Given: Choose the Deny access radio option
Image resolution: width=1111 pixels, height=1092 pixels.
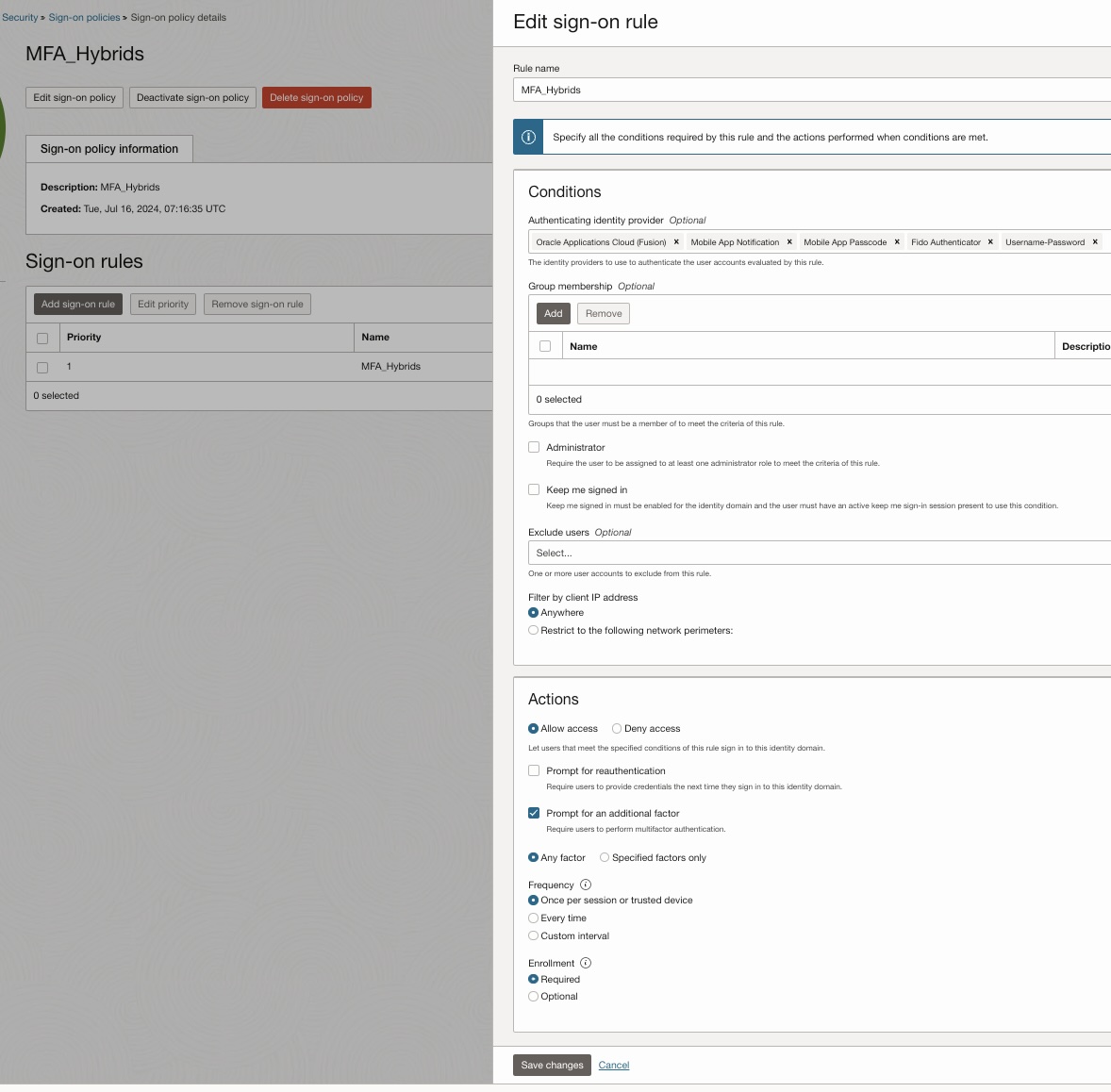Looking at the screenshot, I should coord(617,728).
